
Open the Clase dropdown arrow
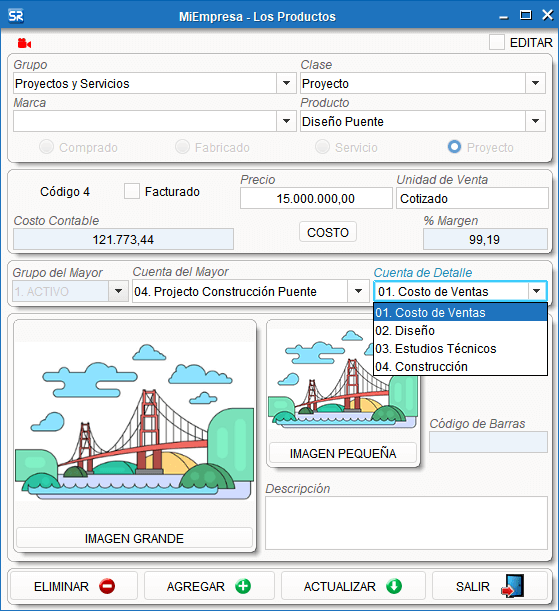pos(536,83)
